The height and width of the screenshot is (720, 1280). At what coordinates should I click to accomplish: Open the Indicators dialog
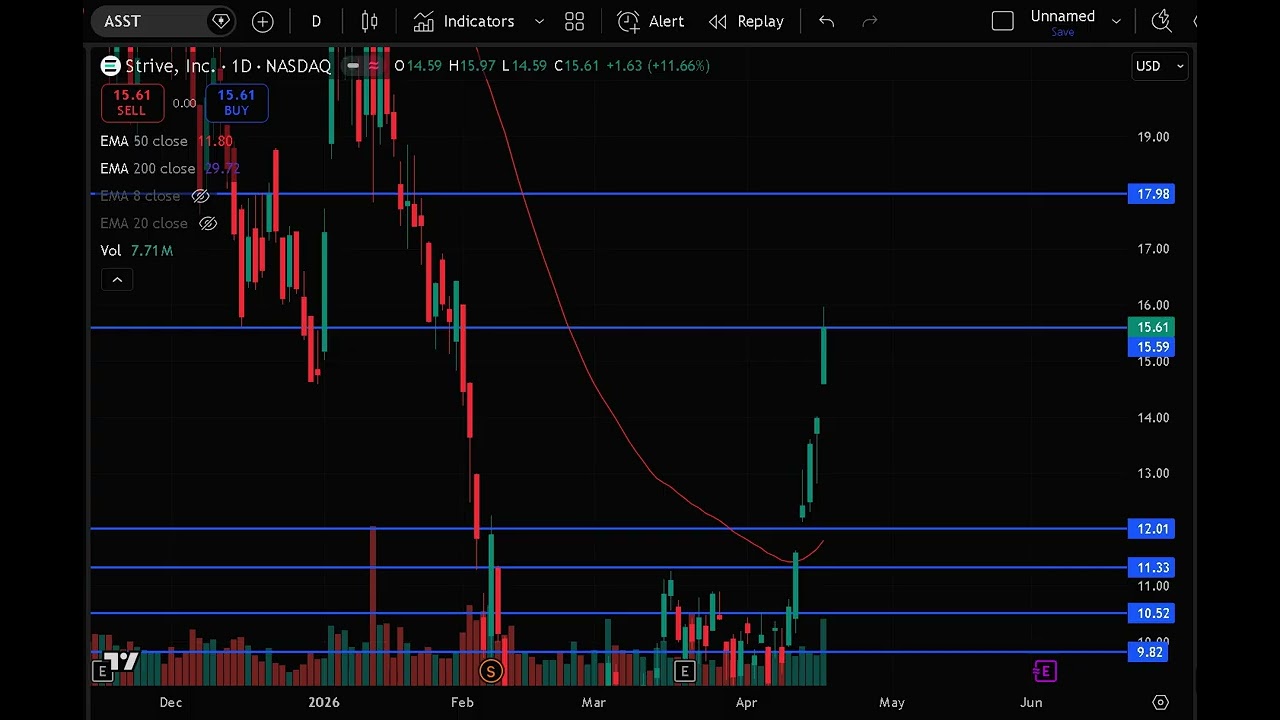point(464,21)
